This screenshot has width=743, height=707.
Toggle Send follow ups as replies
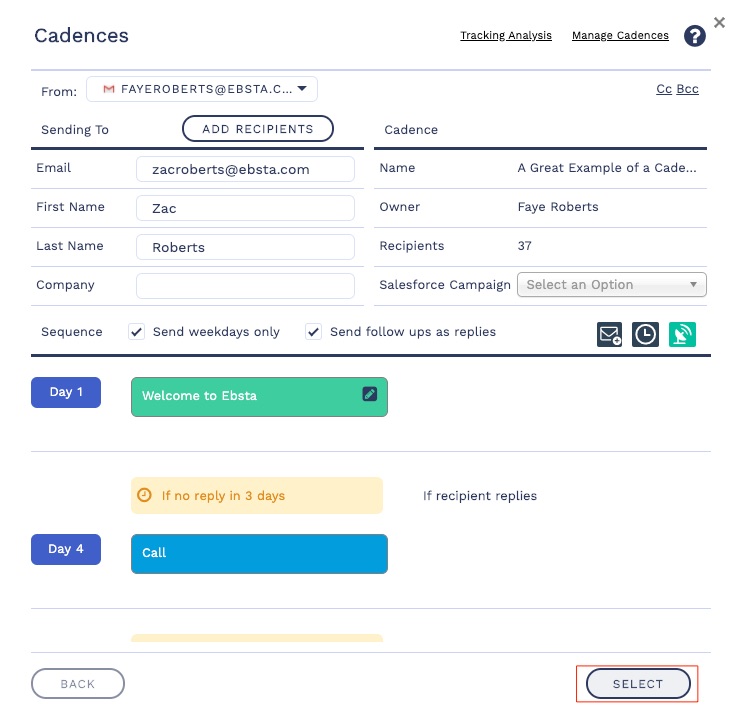(314, 332)
